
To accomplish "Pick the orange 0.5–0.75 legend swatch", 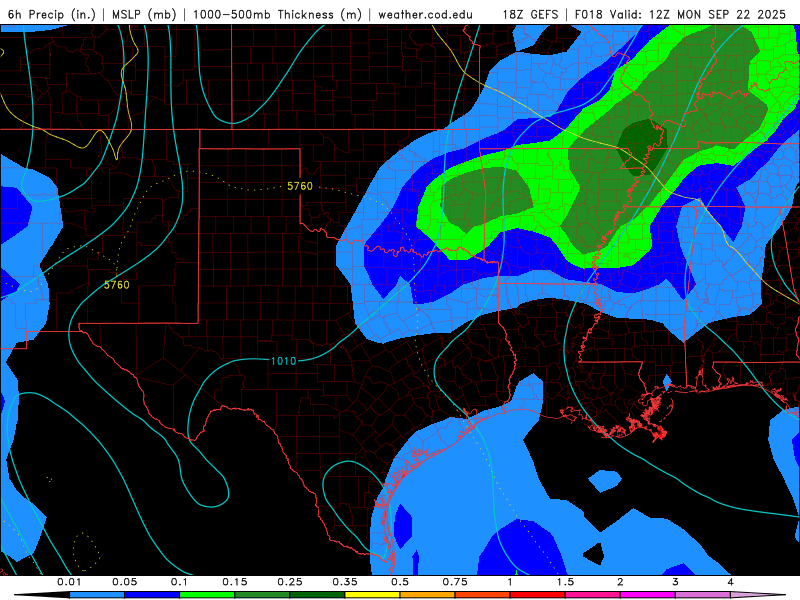I will tap(428, 595).
